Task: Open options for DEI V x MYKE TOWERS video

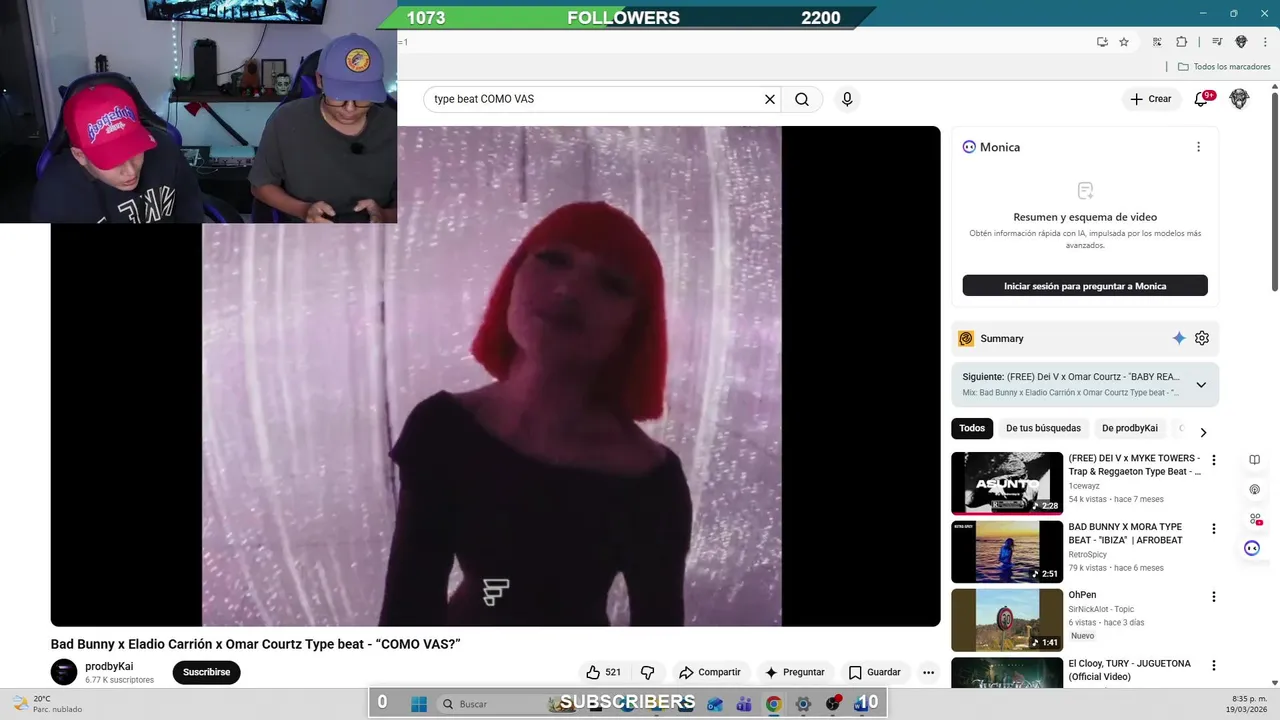Action: coord(1214,460)
